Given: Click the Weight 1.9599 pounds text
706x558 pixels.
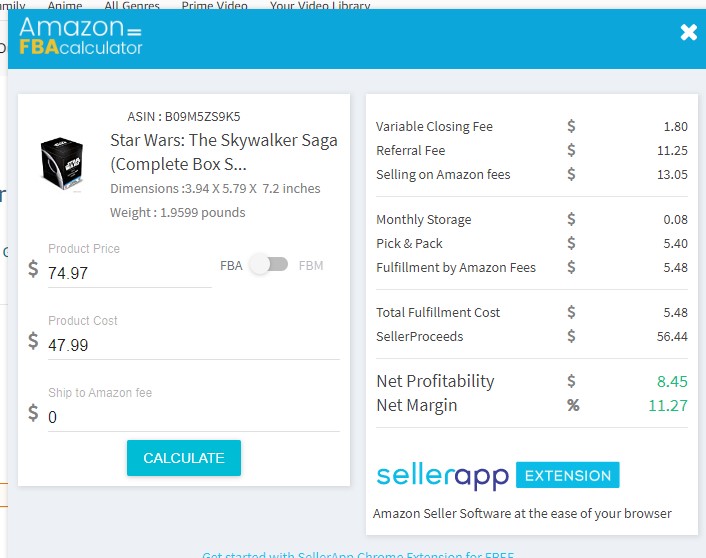Looking at the screenshot, I should click(x=177, y=213).
